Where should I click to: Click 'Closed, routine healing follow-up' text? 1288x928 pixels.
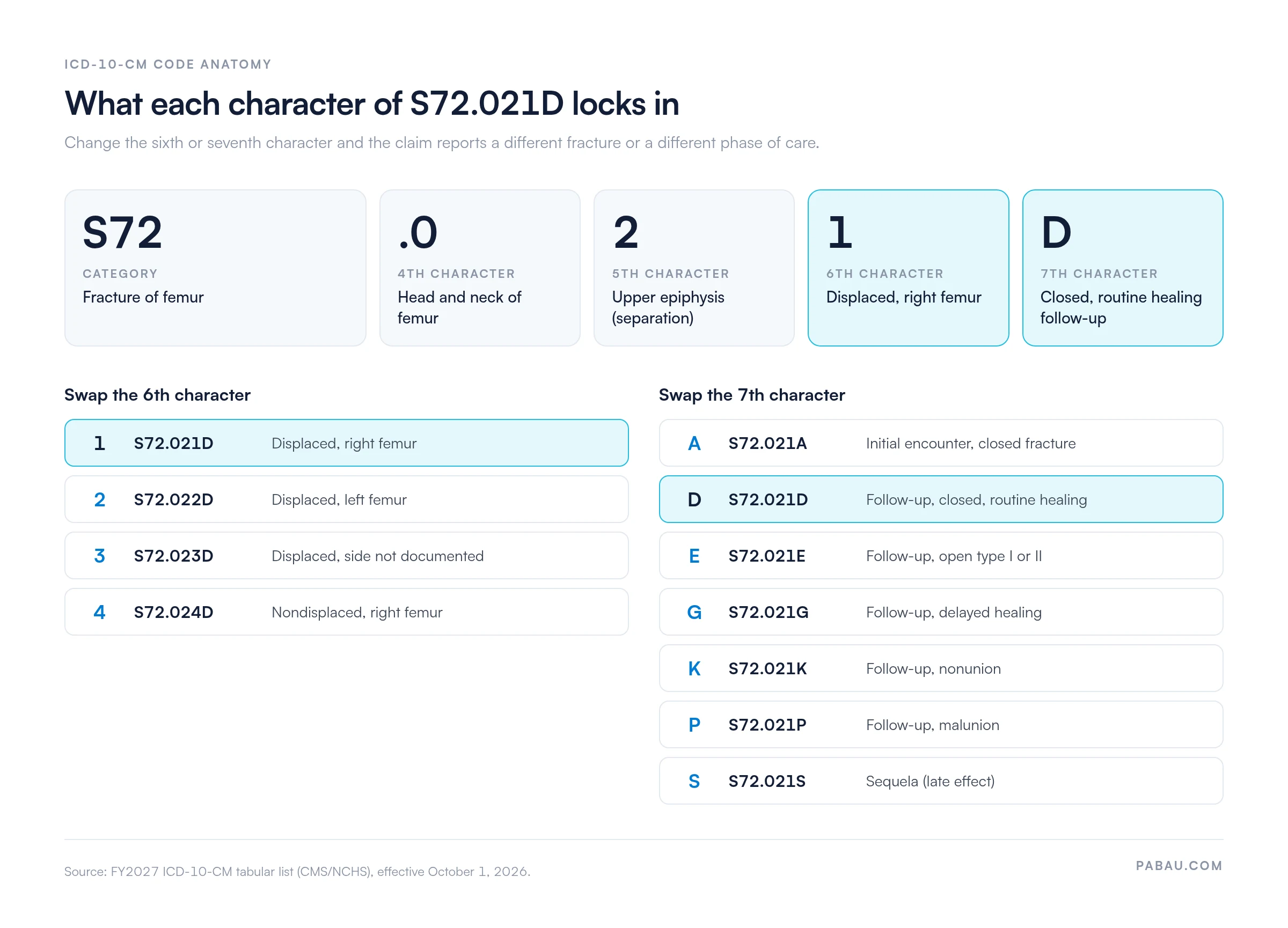(x=1121, y=307)
